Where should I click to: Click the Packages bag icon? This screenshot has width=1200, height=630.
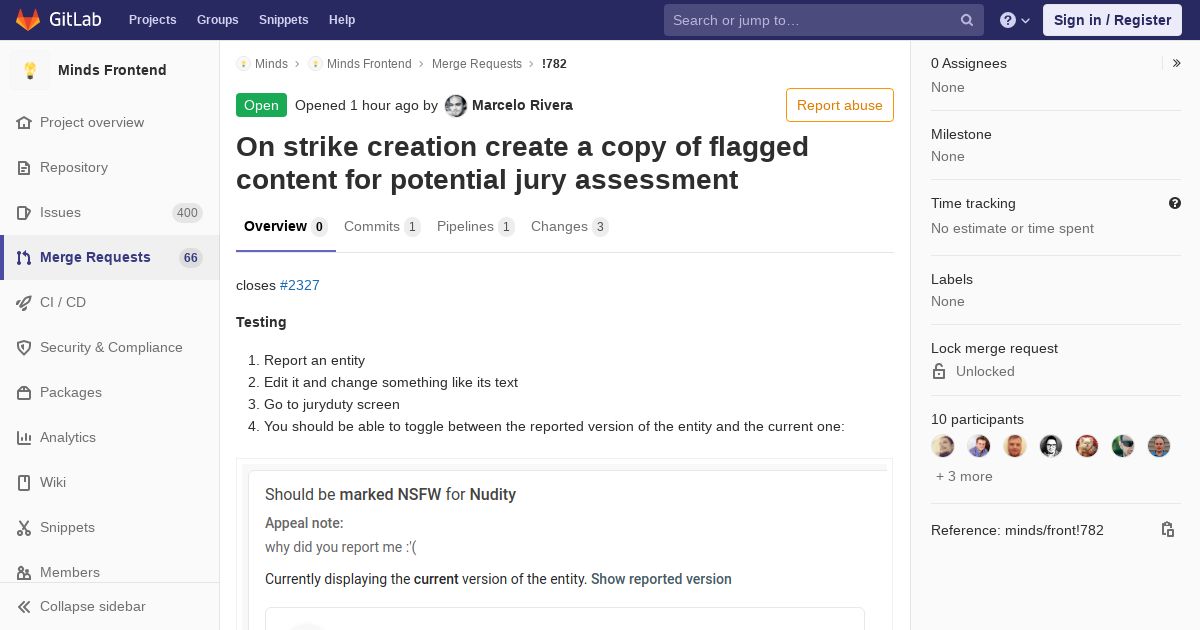click(x=24, y=392)
